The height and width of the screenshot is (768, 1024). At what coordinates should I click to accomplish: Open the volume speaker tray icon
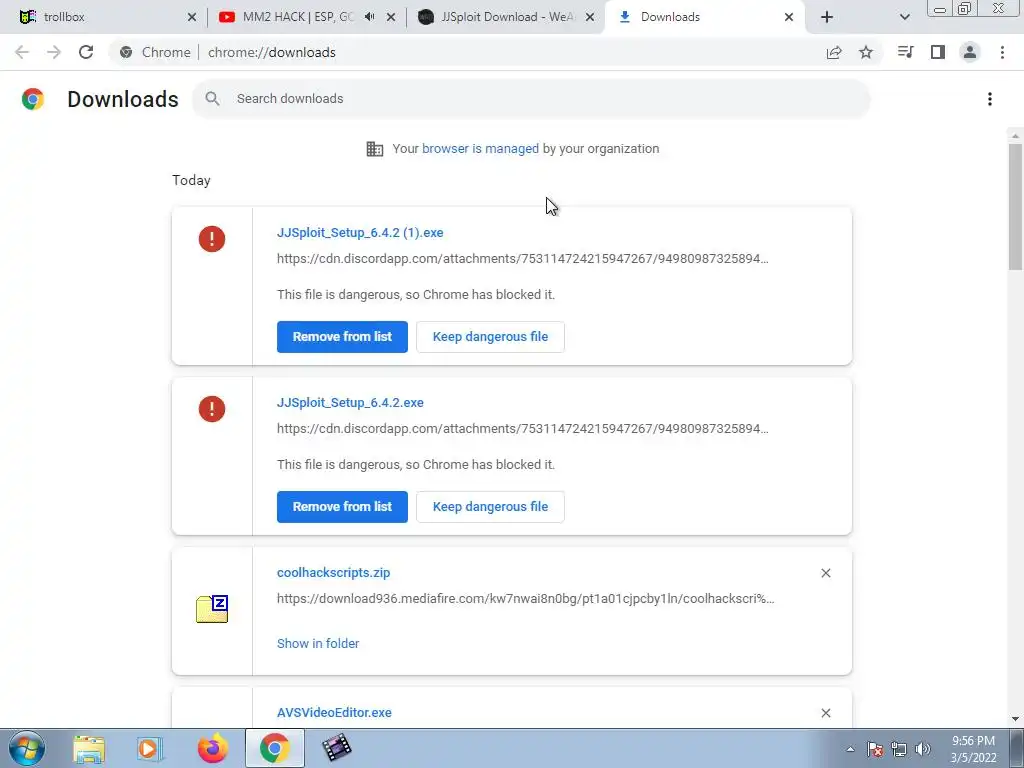(923, 750)
